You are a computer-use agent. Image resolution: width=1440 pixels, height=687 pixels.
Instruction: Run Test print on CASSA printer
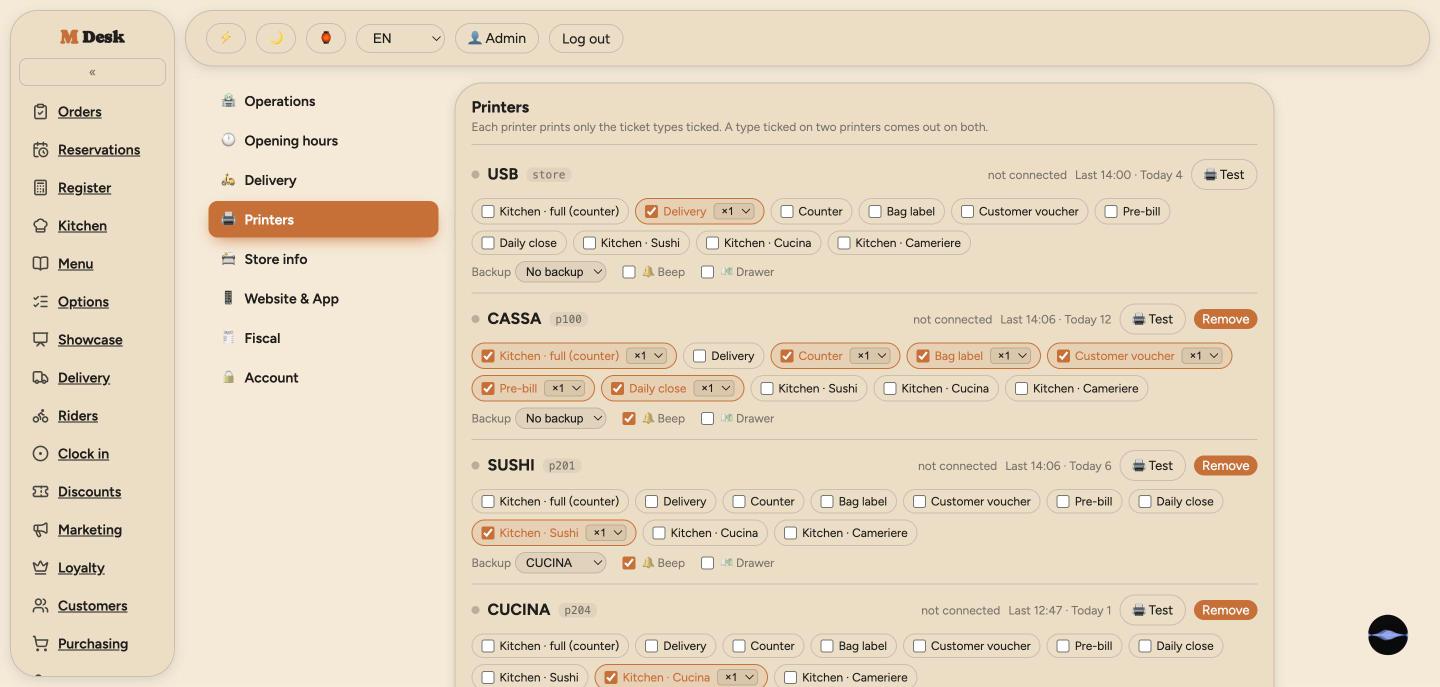pyautogui.click(x=1152, y=319)
